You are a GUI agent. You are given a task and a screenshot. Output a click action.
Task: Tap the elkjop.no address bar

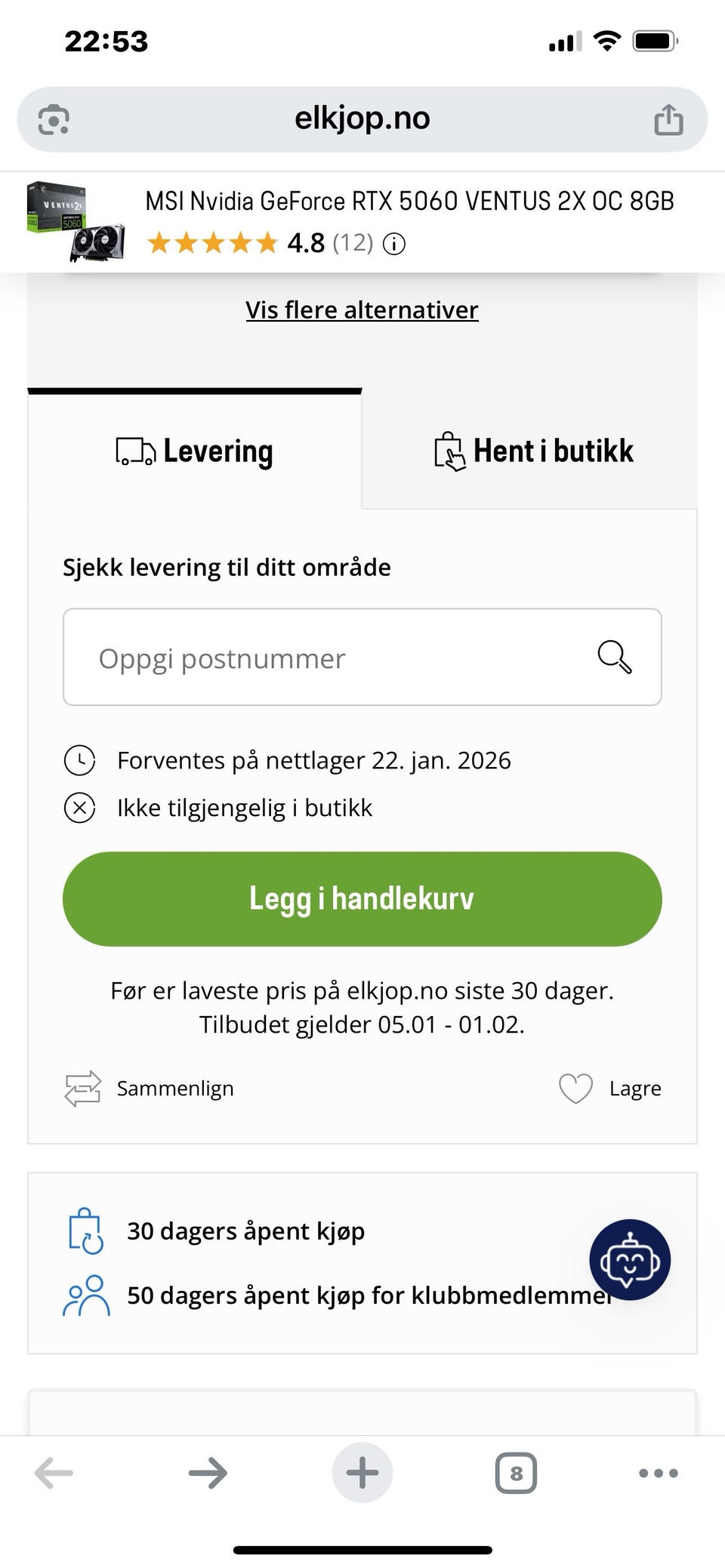362,119
